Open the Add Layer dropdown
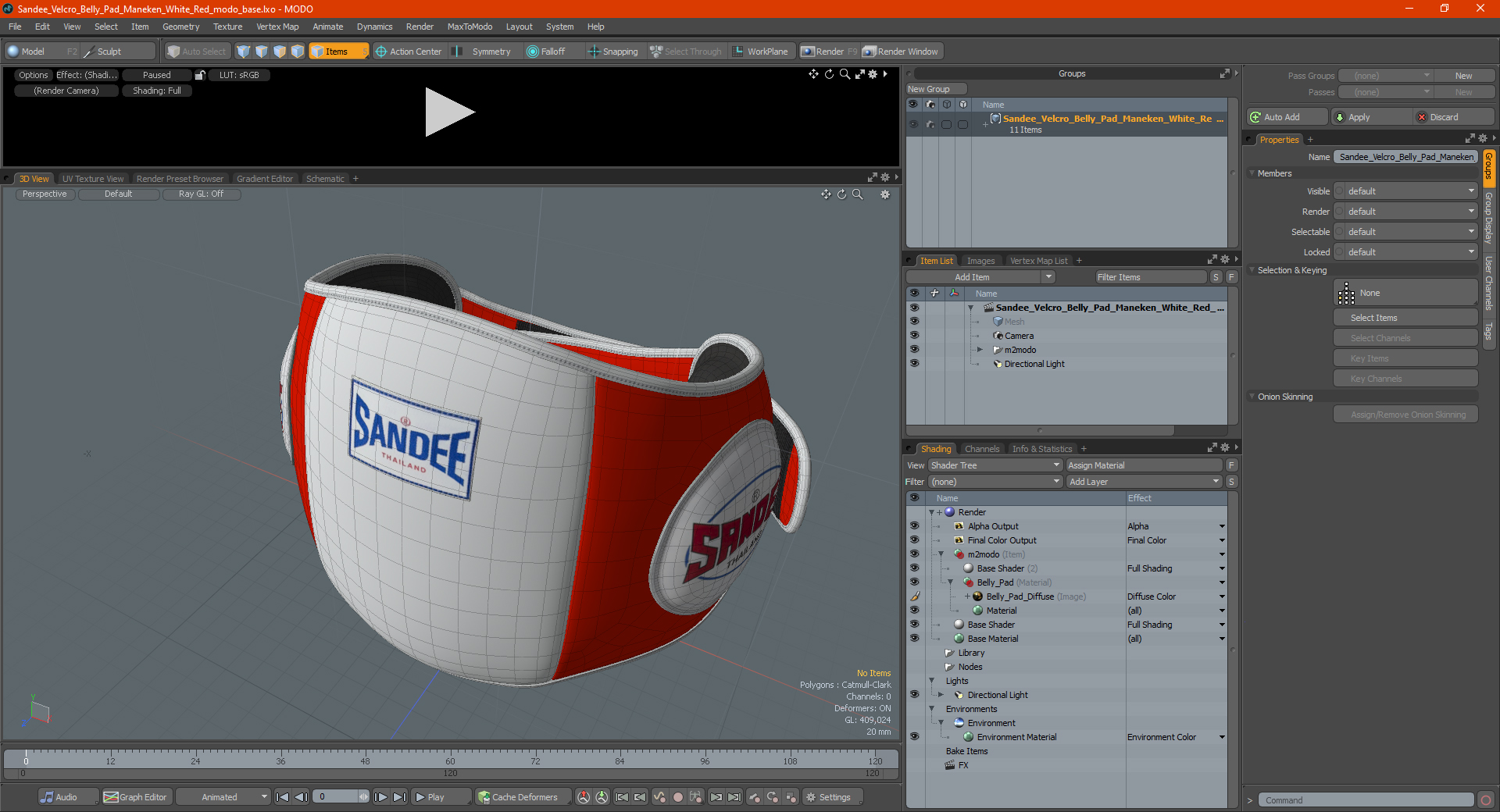The height and width of the screenshot is (812, 1500). pyautogui.click(x=1144, y=482)
